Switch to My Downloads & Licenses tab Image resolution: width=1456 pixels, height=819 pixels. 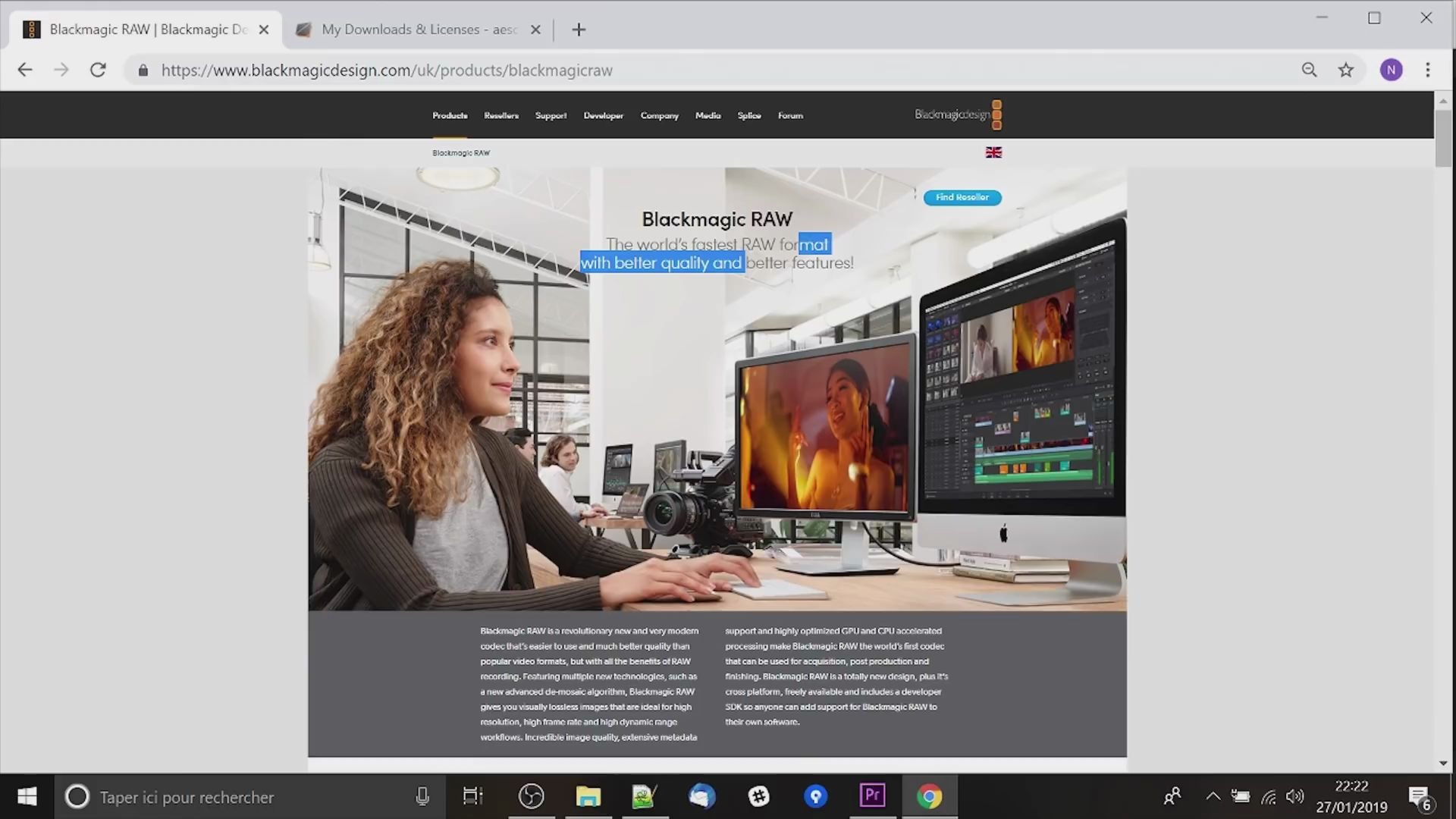click(419, 30)
